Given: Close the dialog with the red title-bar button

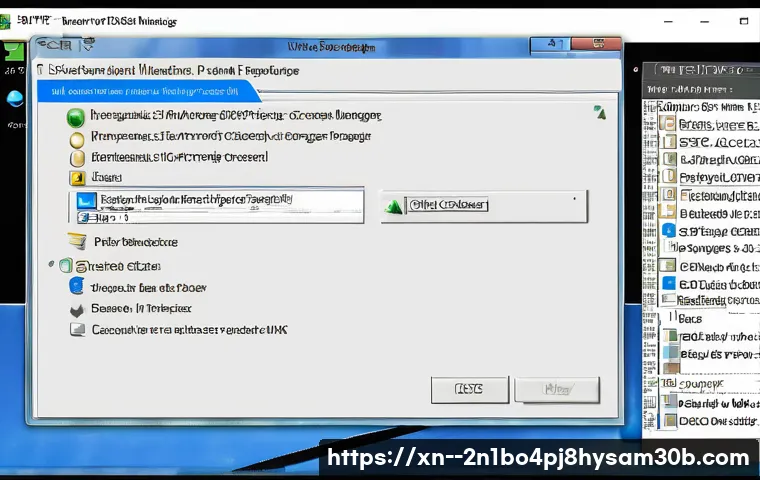Looking at the screenshot, I should coord(596,44).
